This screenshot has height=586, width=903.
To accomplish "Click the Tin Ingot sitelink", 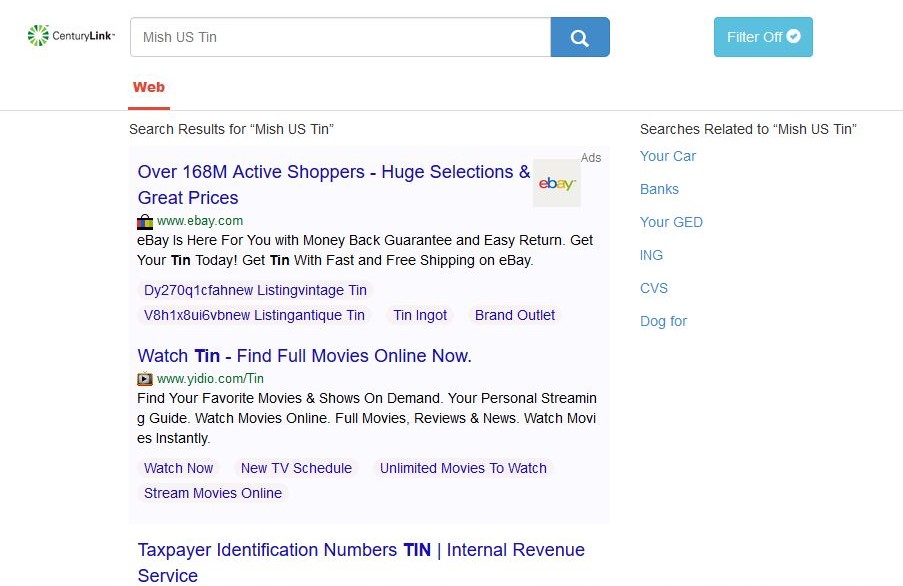I will (x=420, y=315).
